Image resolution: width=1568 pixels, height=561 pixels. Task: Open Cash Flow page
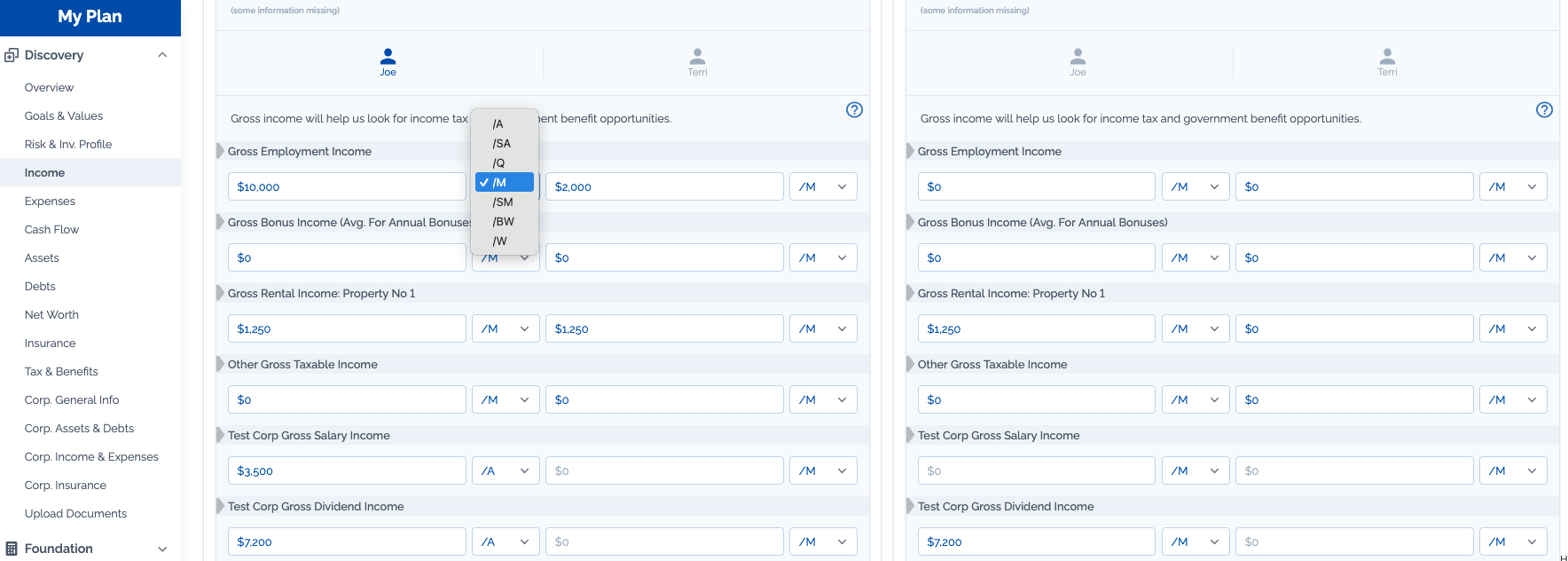pyautogui.click(x=51, y=229)
